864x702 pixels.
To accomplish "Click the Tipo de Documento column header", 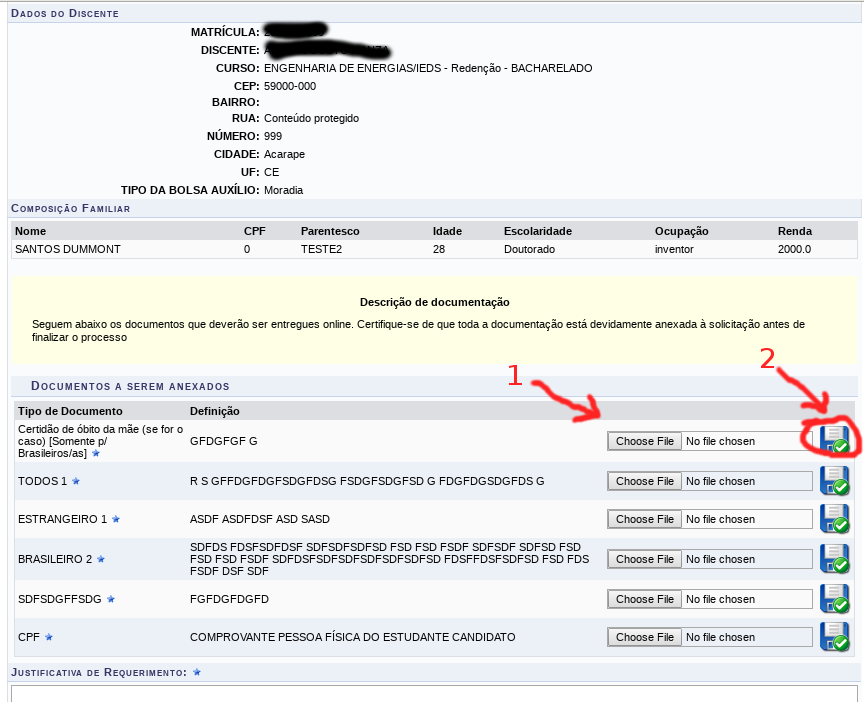I will pyautogui.click(x=70, y=411).
